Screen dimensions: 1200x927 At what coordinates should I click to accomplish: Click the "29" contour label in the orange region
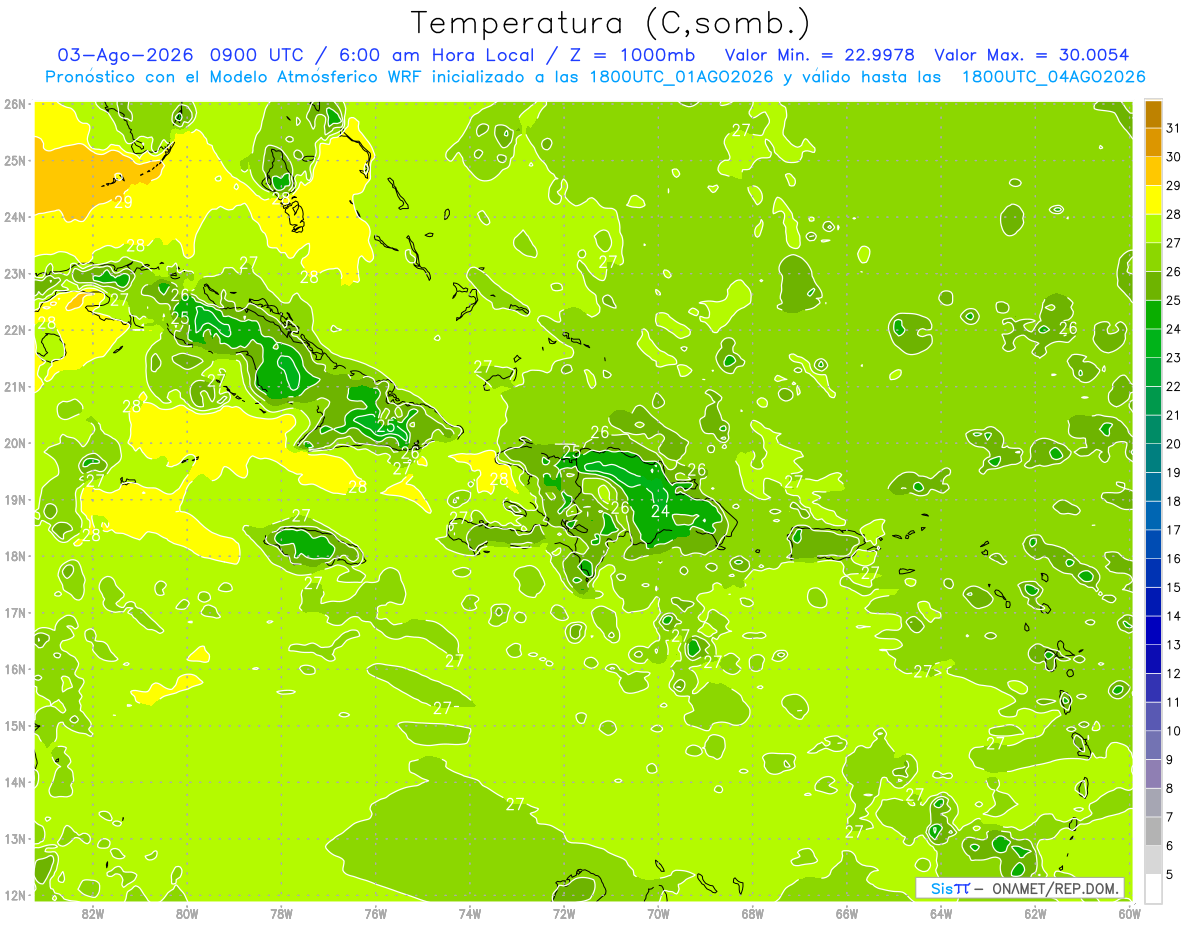124,201
